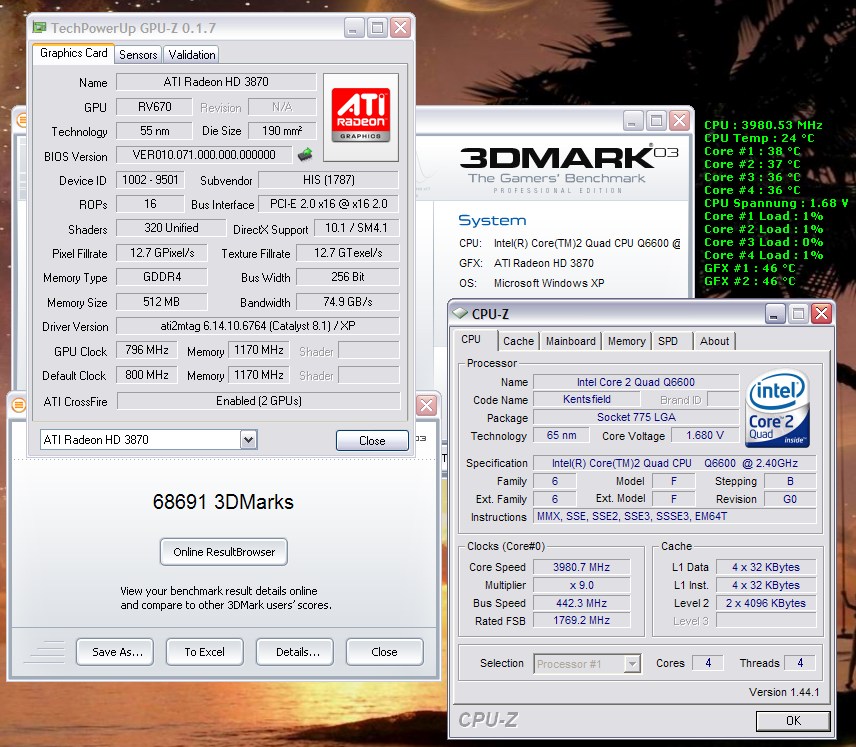
Task: Click the ATI CrossFire value Enabled (2 GPUs)
Action: [x=259, y=401]
